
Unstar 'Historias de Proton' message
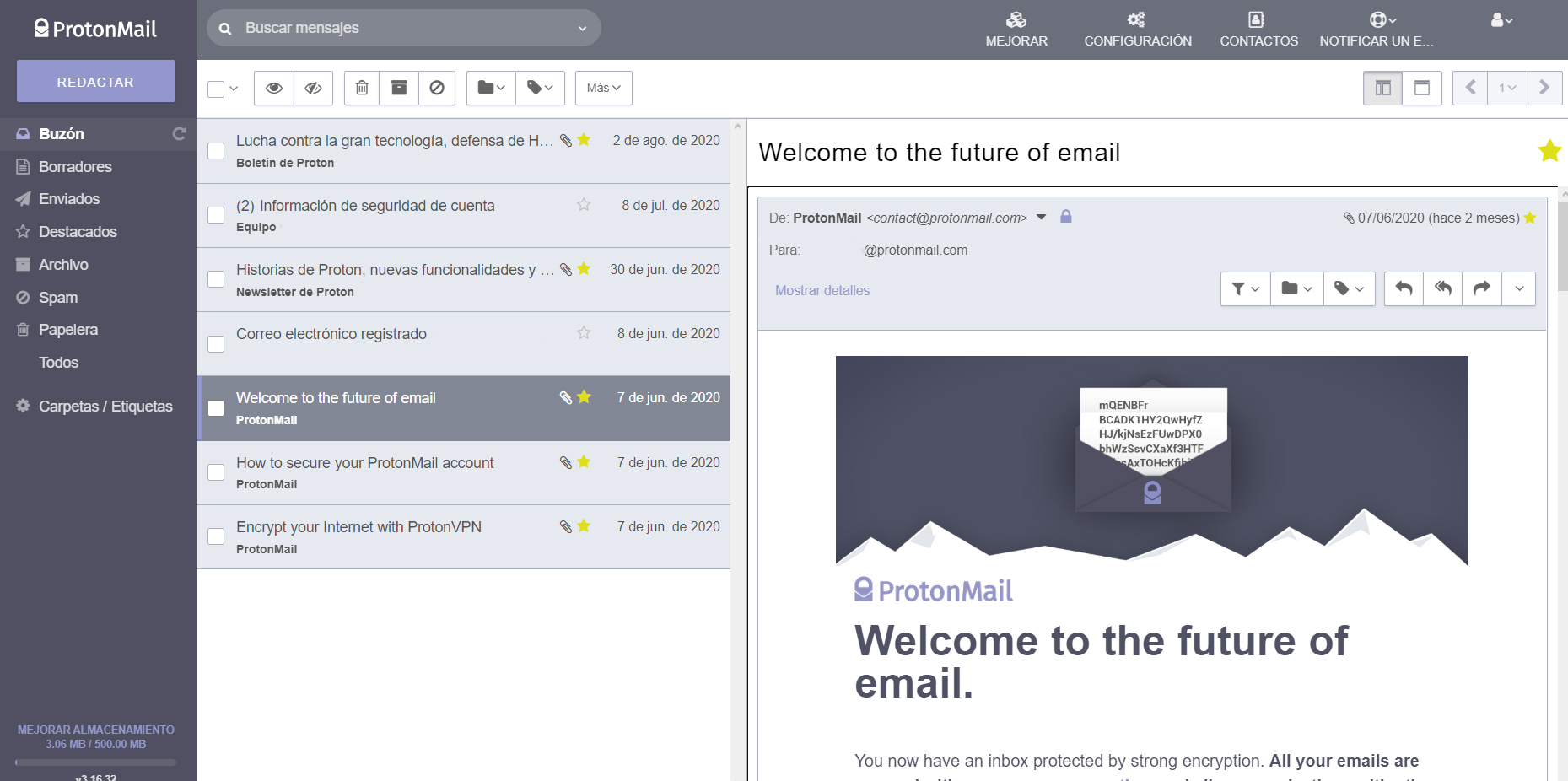point(584,269)
